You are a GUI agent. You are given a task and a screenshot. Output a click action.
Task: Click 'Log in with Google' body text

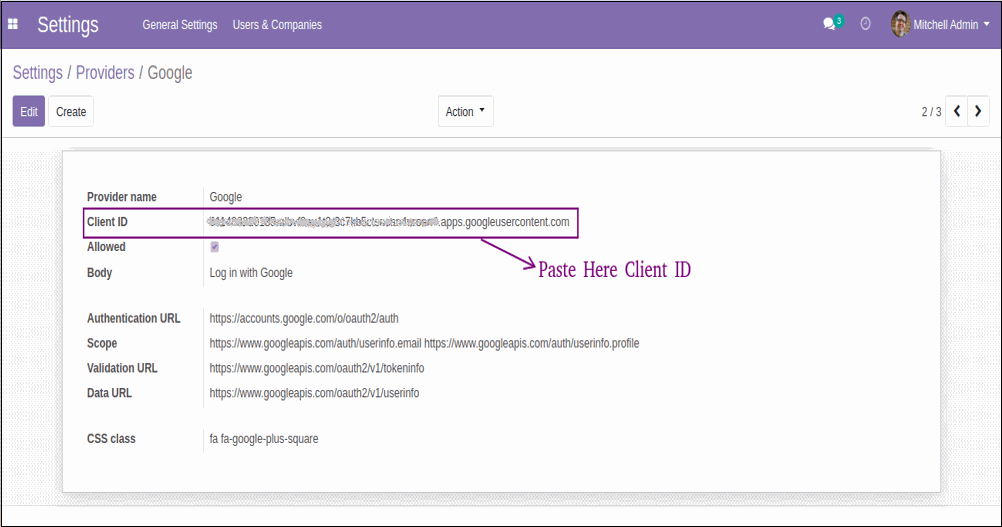pos(251,273)
